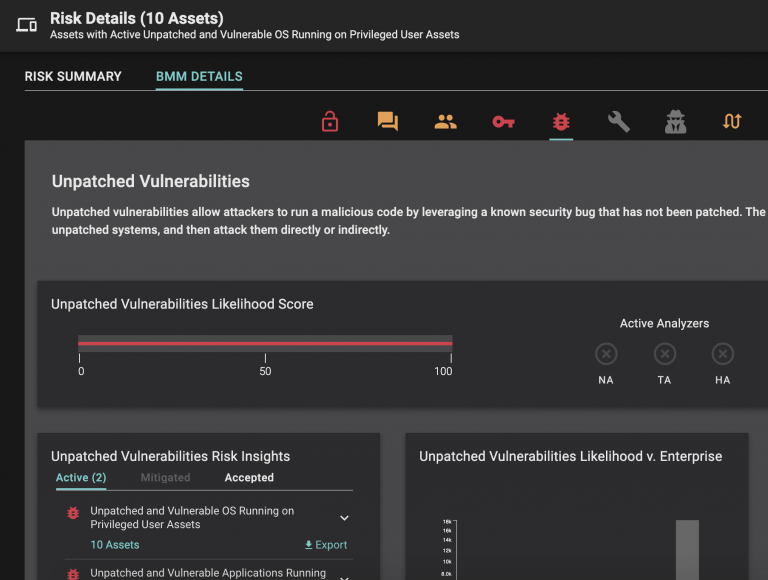The height and width of the screenshot is (580, 768).
Task: Click Export for the OS insight
Action: [x=326, y=545]
